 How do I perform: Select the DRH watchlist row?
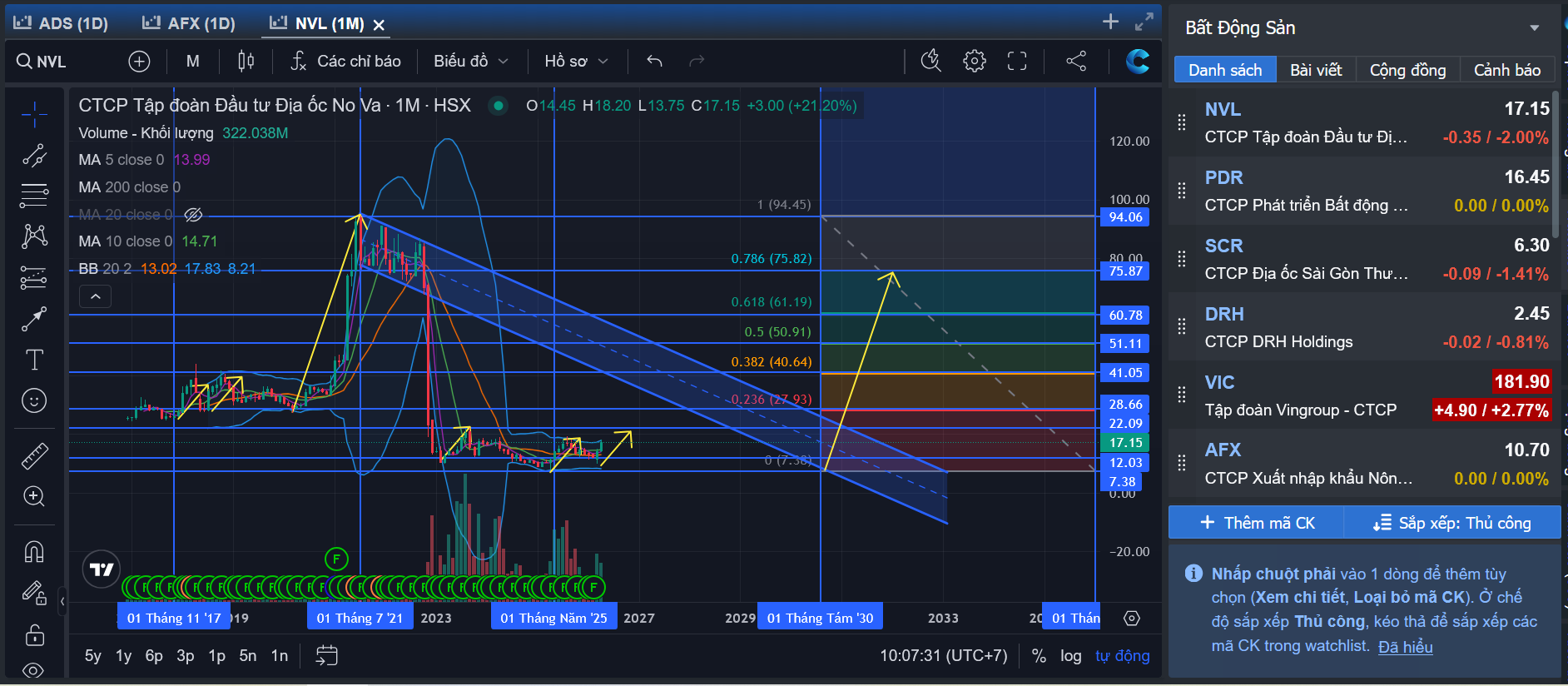click(1362, 327)
